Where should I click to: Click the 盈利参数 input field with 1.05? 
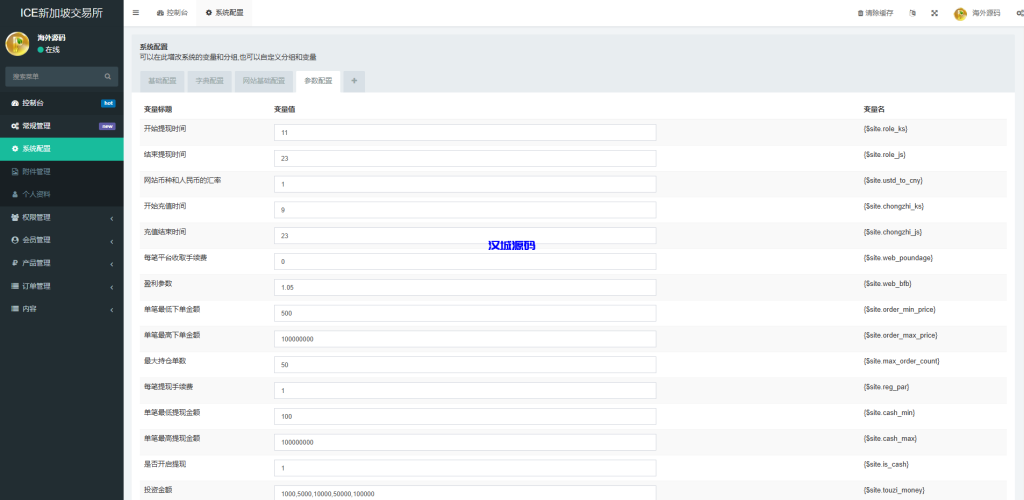[465, 287]
